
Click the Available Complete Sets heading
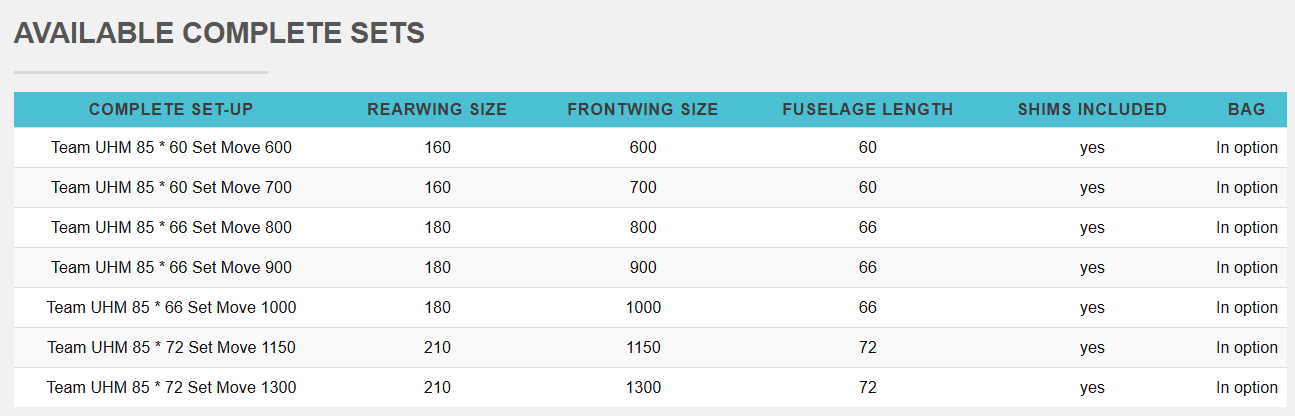[x=219, y=34]
